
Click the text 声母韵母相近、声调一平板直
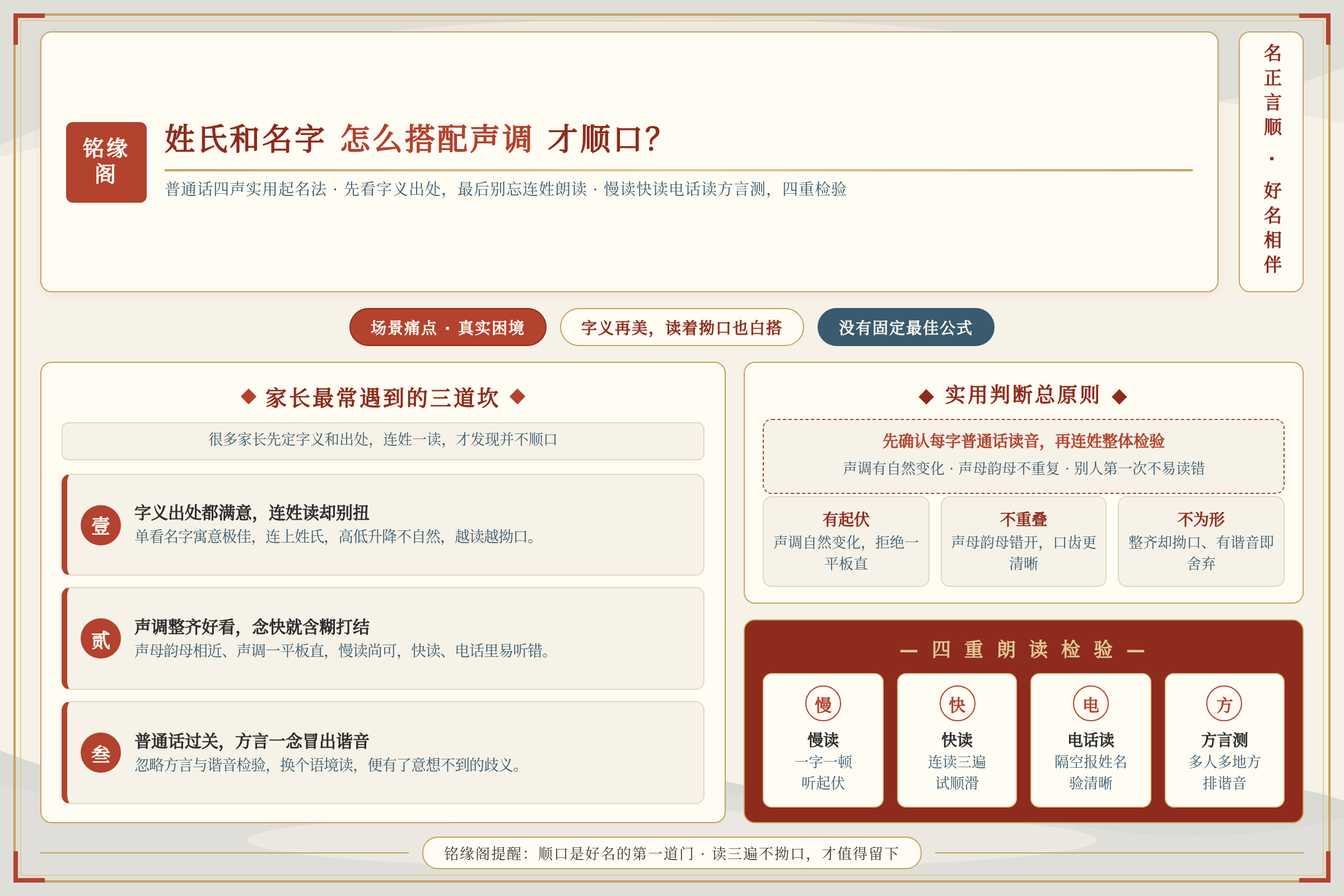click(x=344, y=651)
